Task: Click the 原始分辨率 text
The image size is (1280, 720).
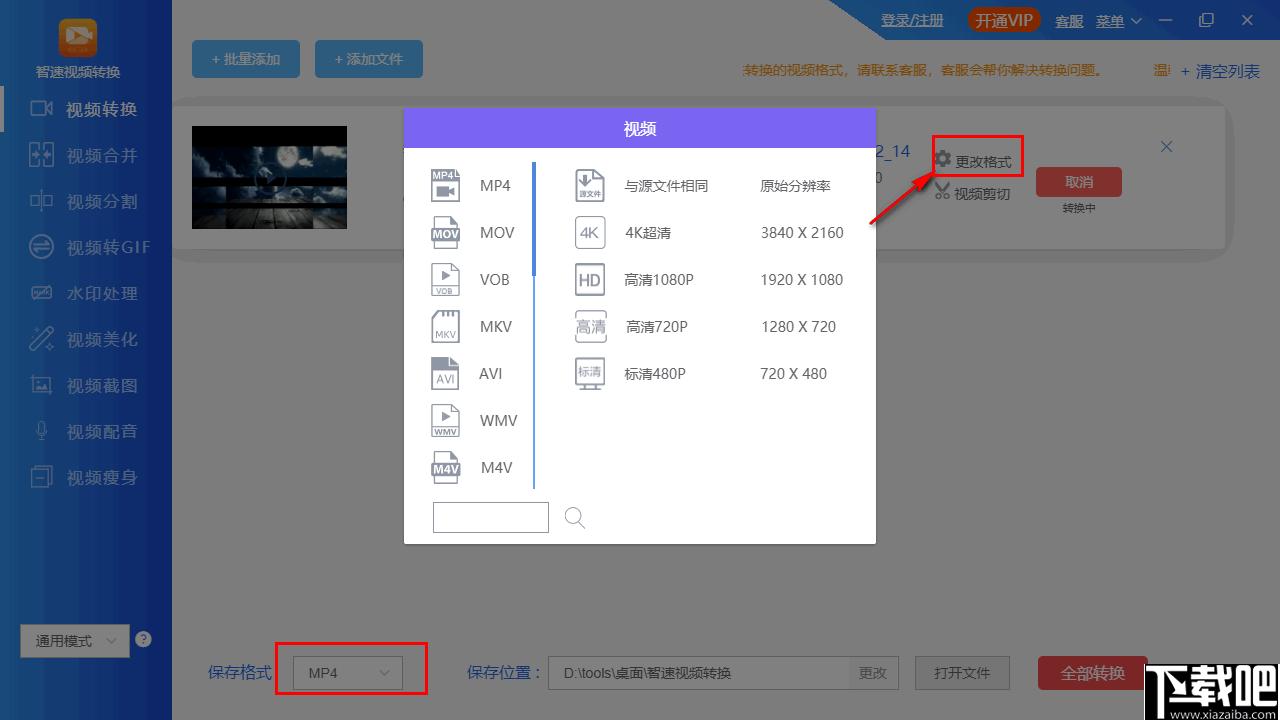Action: pyautogui.click(x=795, y=186)
